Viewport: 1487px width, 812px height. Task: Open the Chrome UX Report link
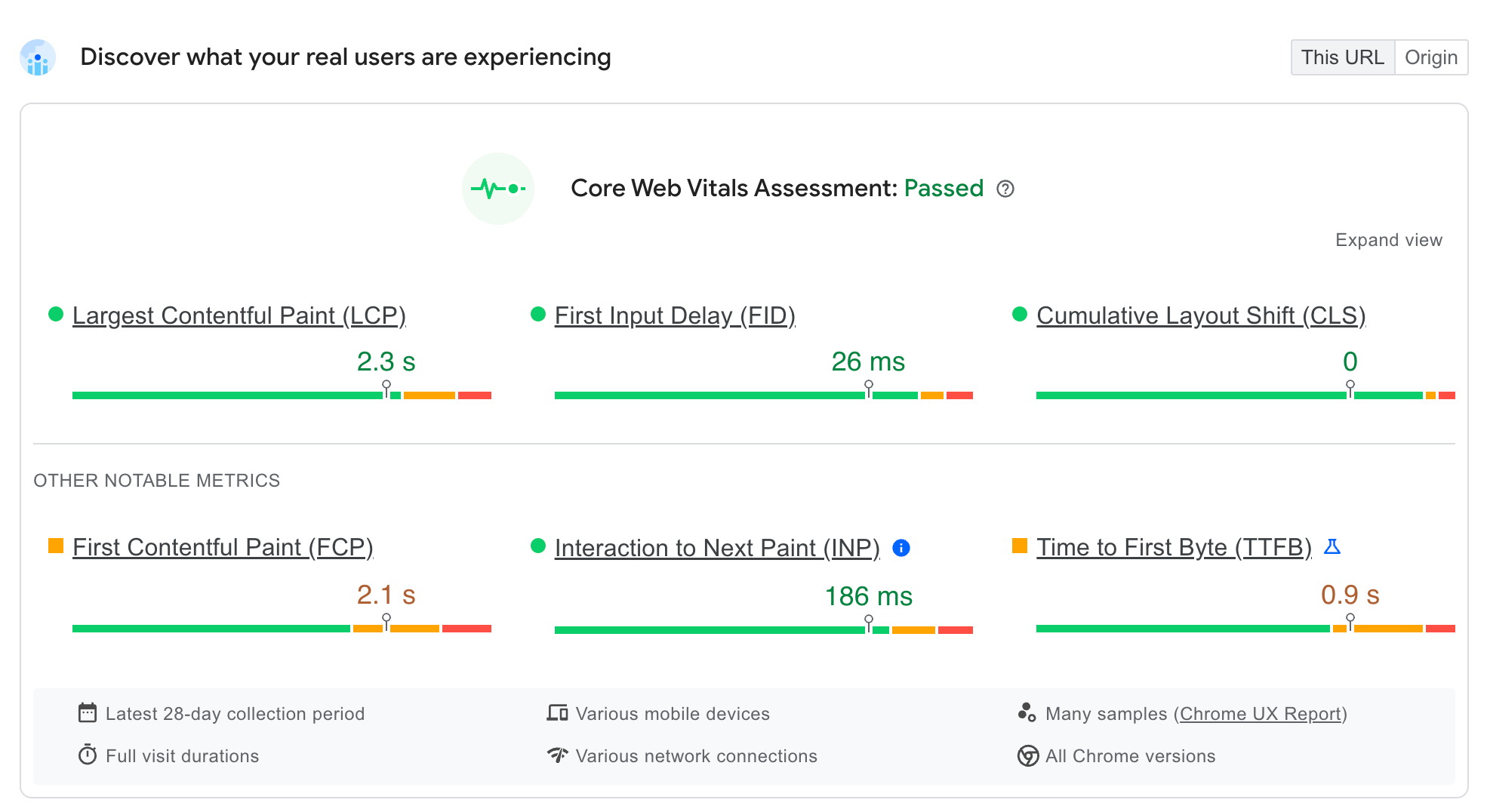[1262, 713]
